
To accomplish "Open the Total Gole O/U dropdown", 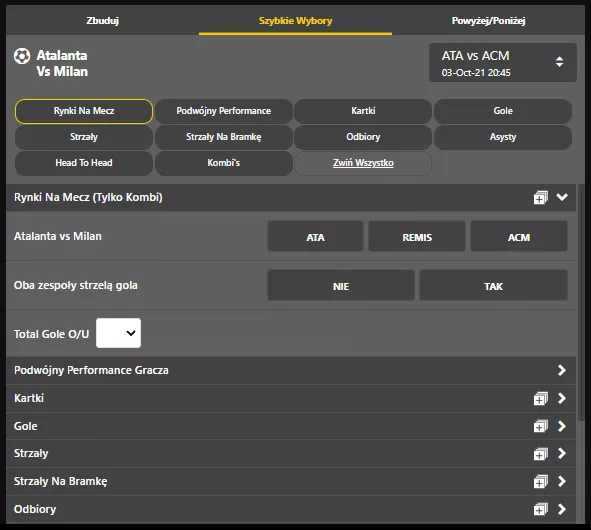I will point(118,333).
